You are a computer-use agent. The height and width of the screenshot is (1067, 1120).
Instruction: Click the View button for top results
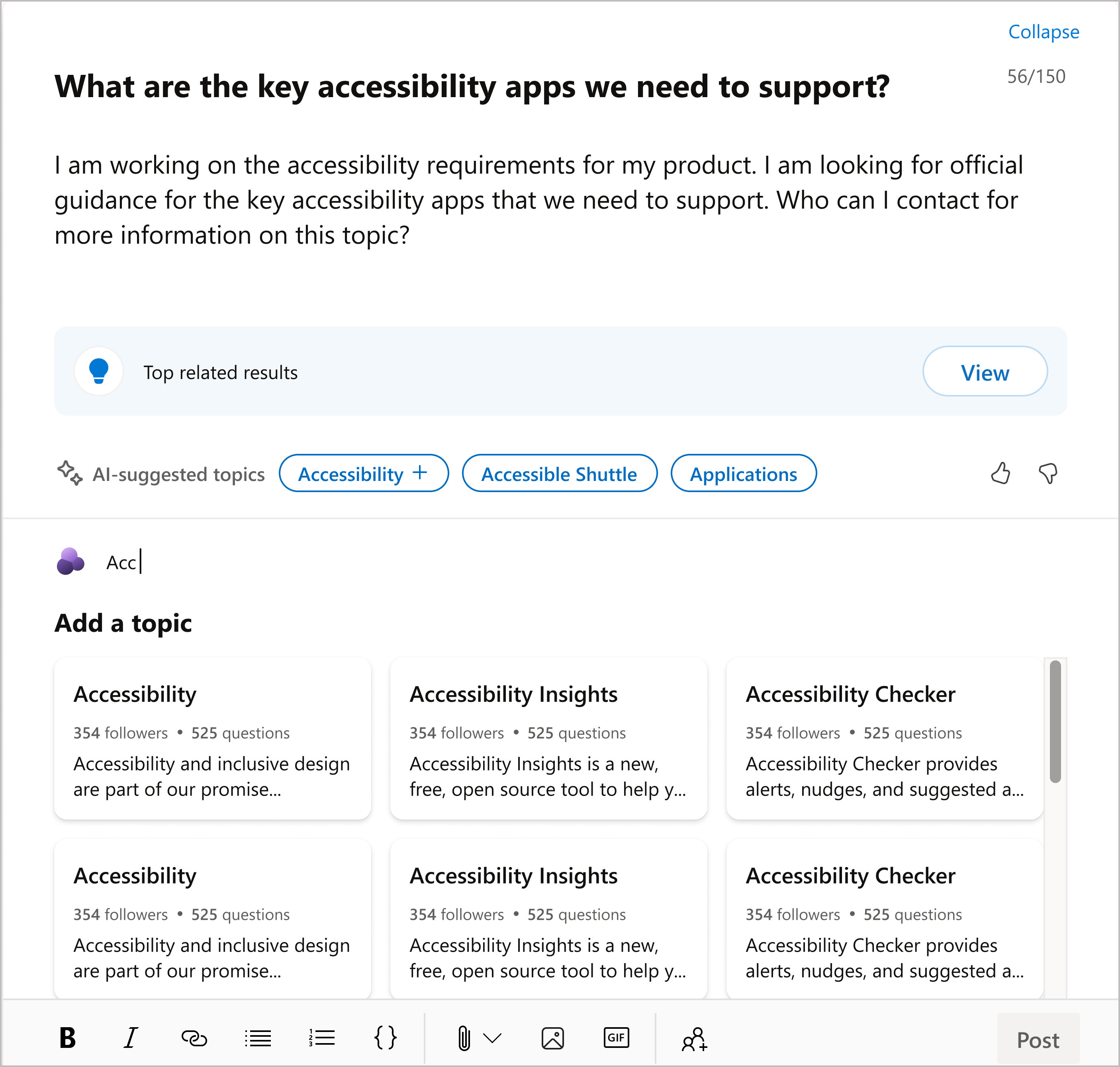(984, 374)
